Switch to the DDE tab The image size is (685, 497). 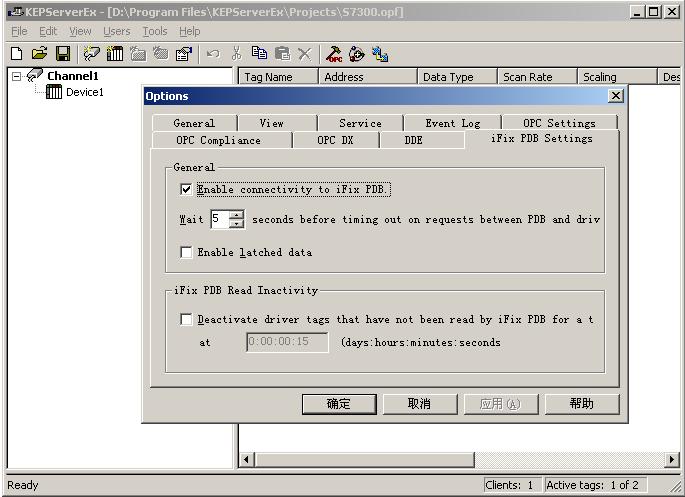tap(422, 140)
